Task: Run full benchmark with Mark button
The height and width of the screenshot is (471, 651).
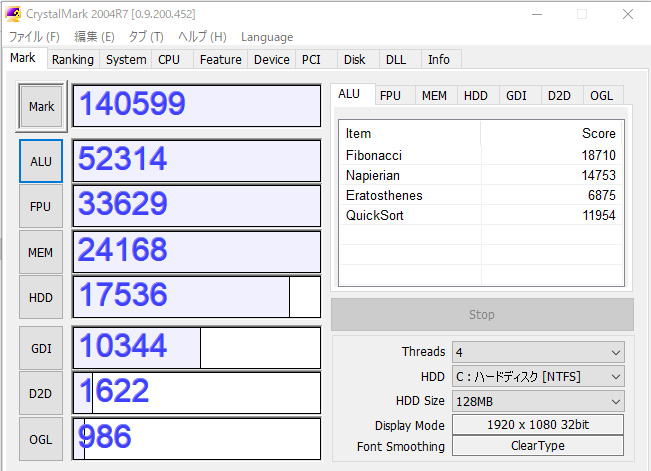Action: point(41,107)
